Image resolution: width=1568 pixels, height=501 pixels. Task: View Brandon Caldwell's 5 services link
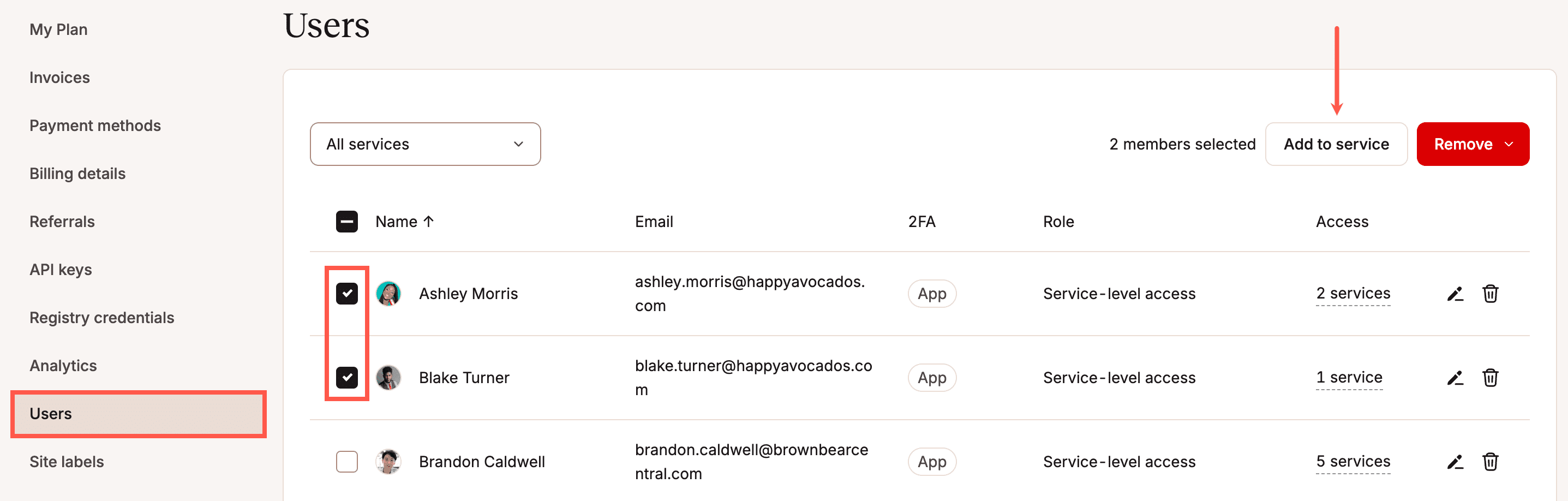[1352, 461]
